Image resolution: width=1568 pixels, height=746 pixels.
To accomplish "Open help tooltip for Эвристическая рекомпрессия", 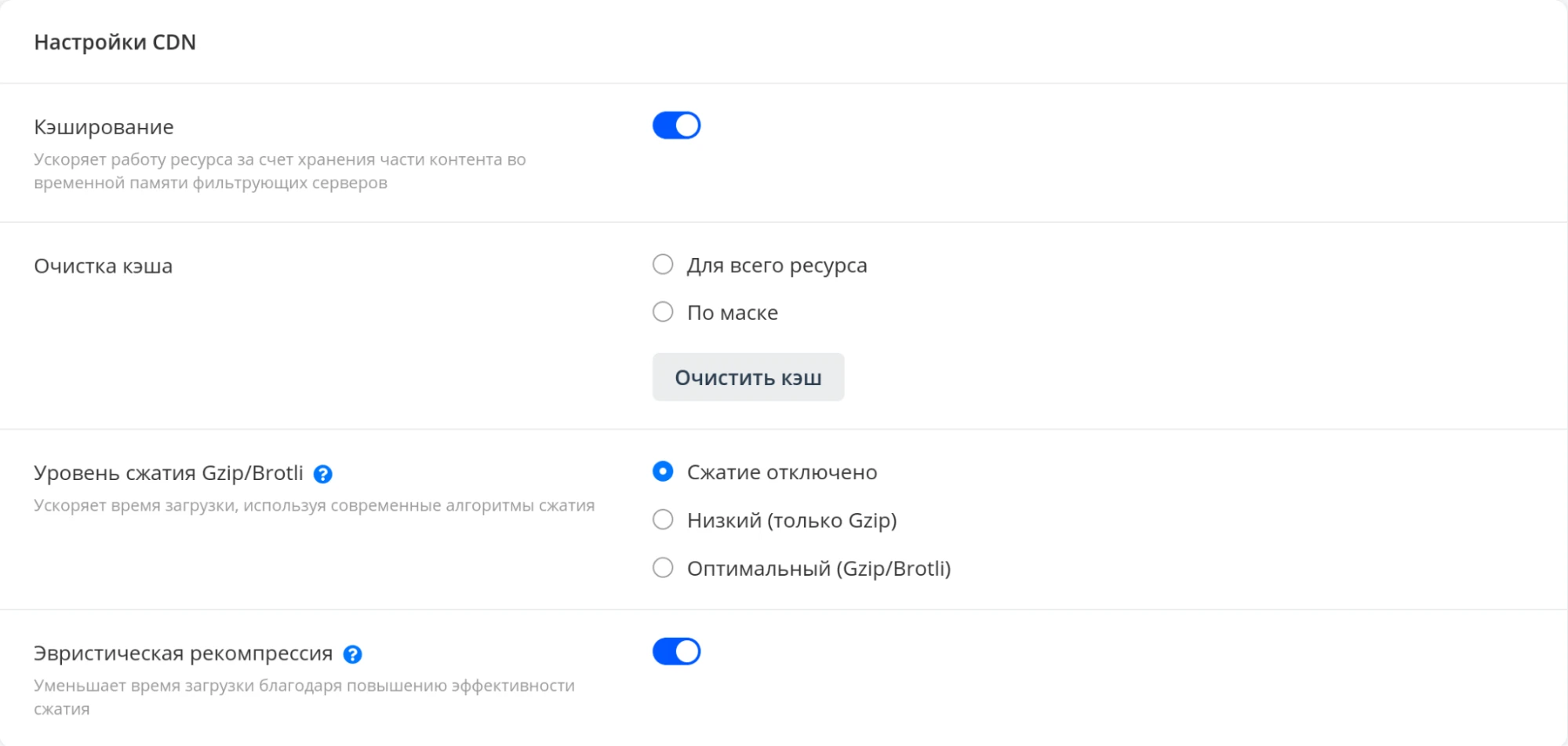I will pos(352,652).
